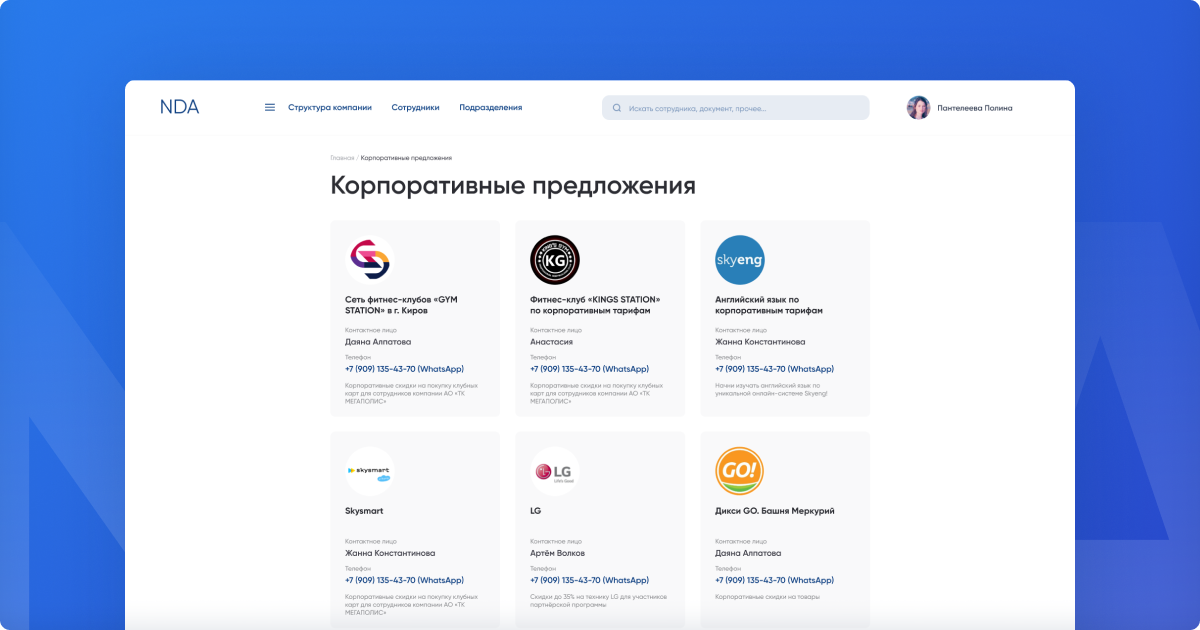Open Структура компании menu item
The height and width of the screenshot is (630, 1200).
(x=330, y=107)
